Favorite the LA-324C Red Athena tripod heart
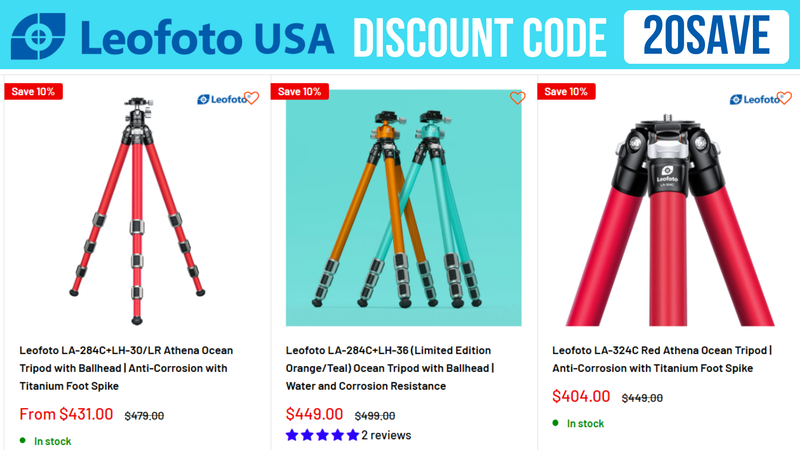Image resolution: width=800 pixels, height=450 pixels. (x=784, y=98)
